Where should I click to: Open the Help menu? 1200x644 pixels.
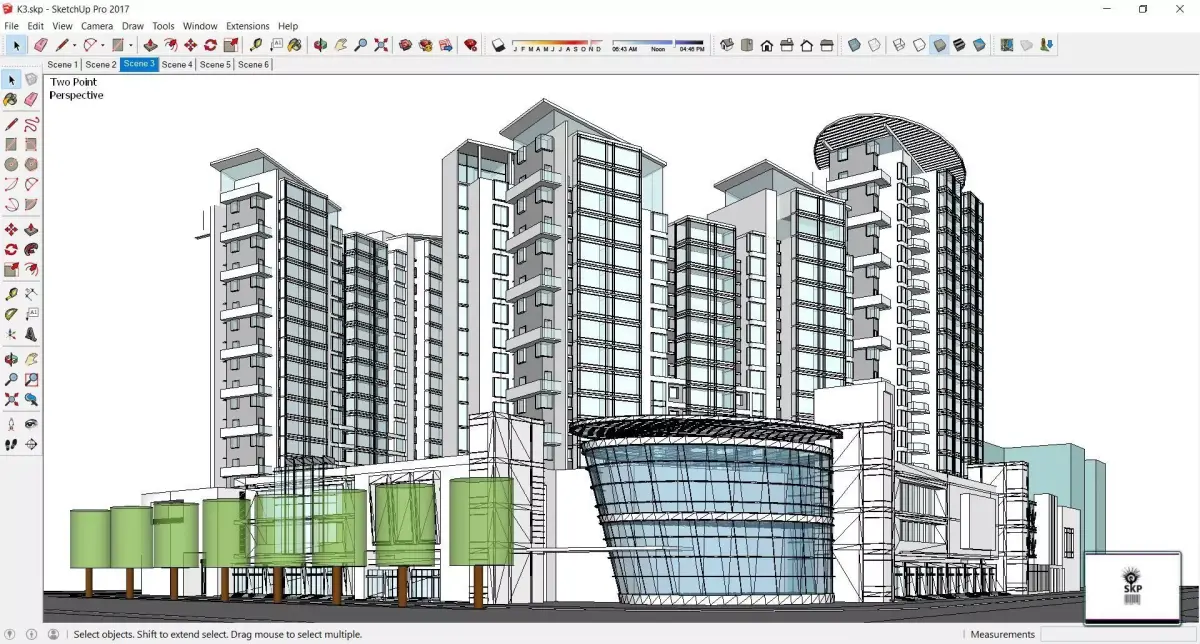(x=288, y=26)
